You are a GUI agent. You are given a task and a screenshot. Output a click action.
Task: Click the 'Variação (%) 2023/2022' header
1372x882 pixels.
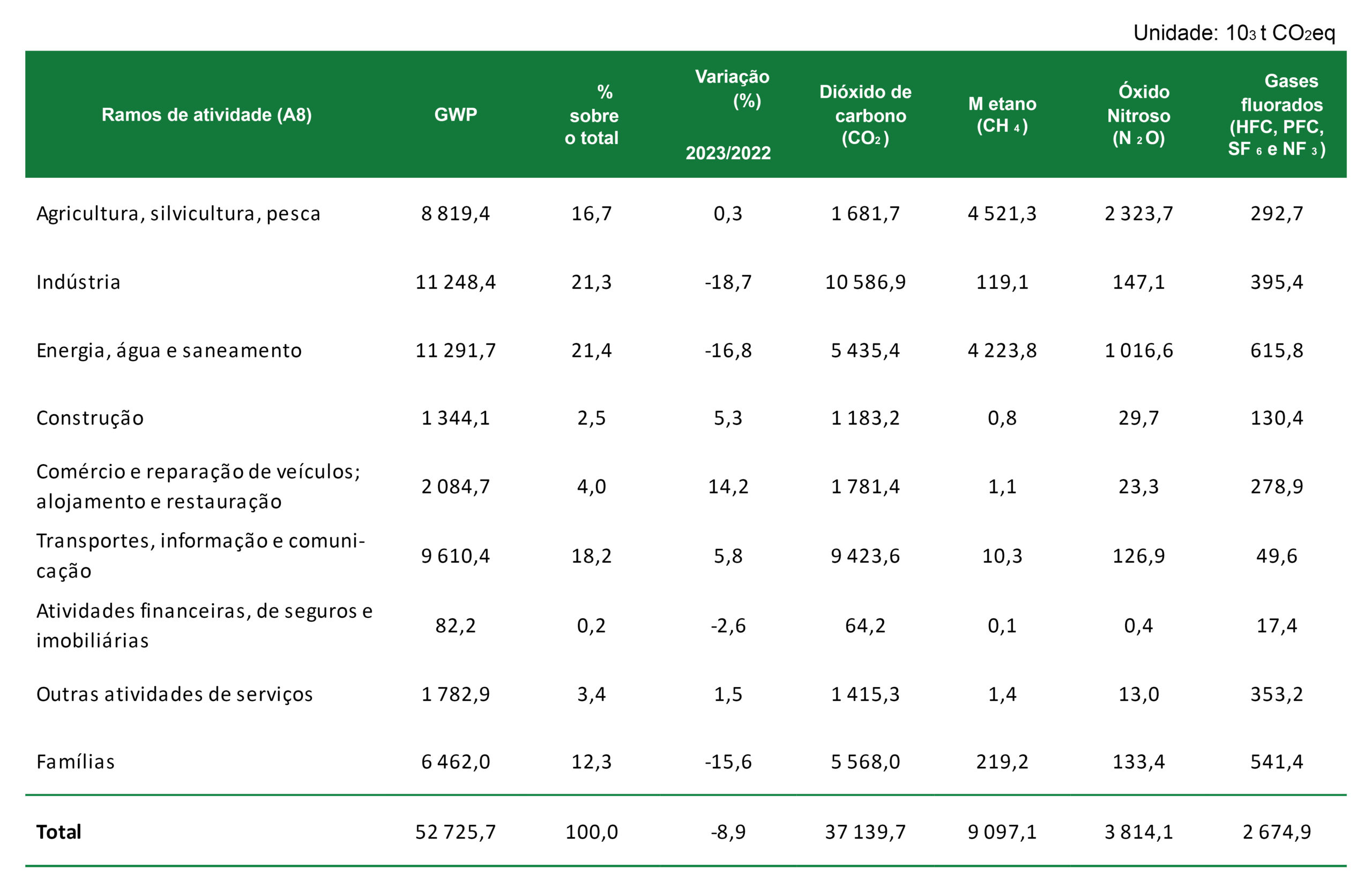tap(729, 115)
